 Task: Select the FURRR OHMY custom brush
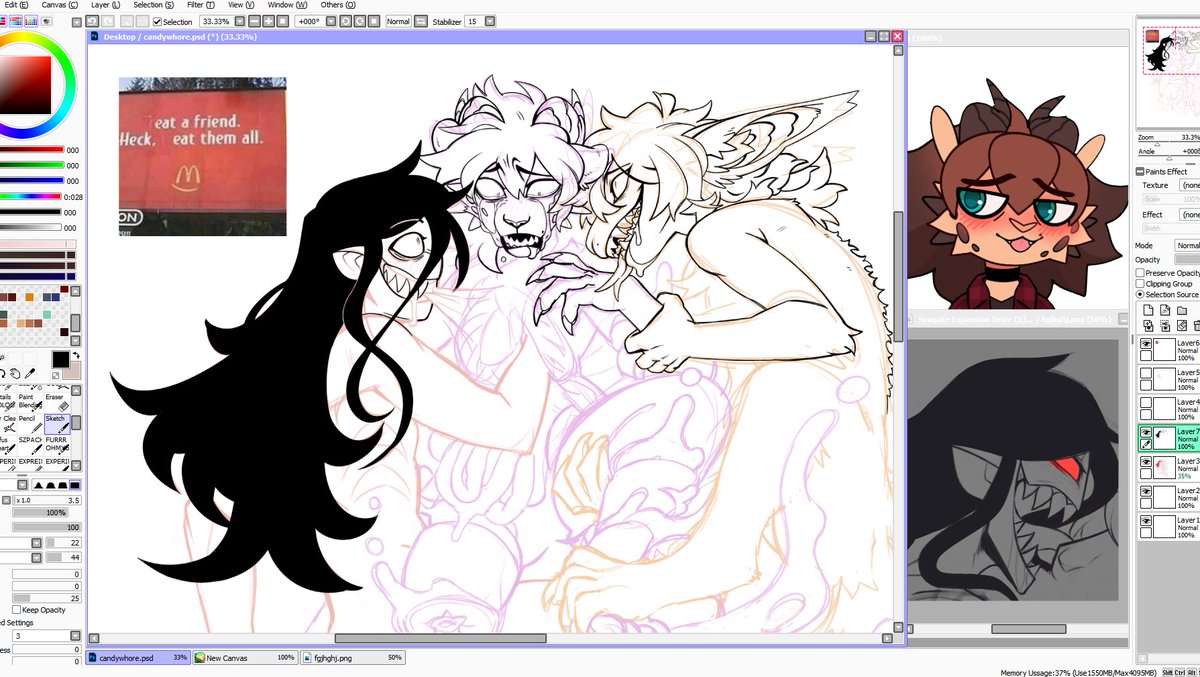point(57,446)
